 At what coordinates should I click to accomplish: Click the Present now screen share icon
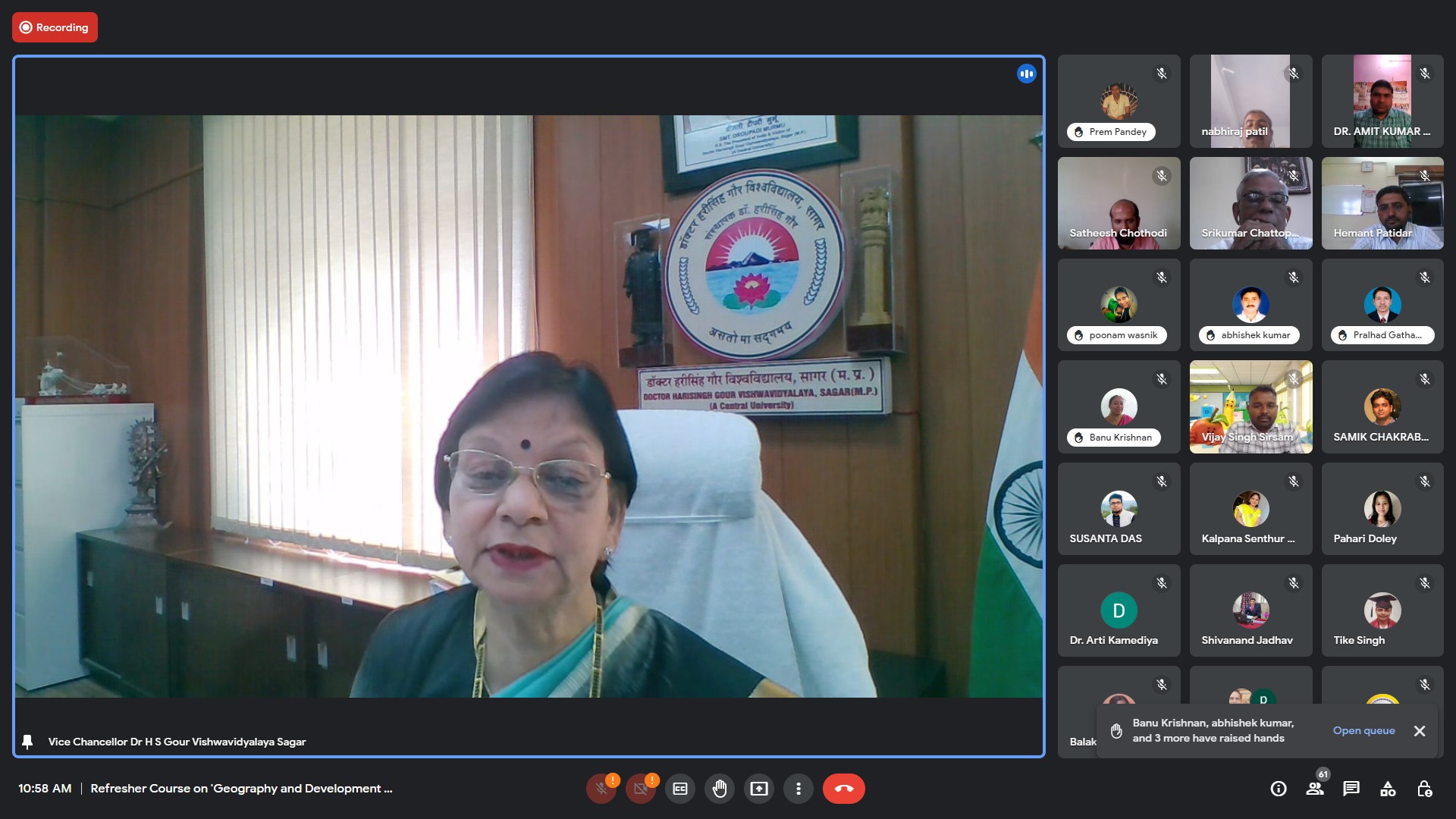(759, 789)
